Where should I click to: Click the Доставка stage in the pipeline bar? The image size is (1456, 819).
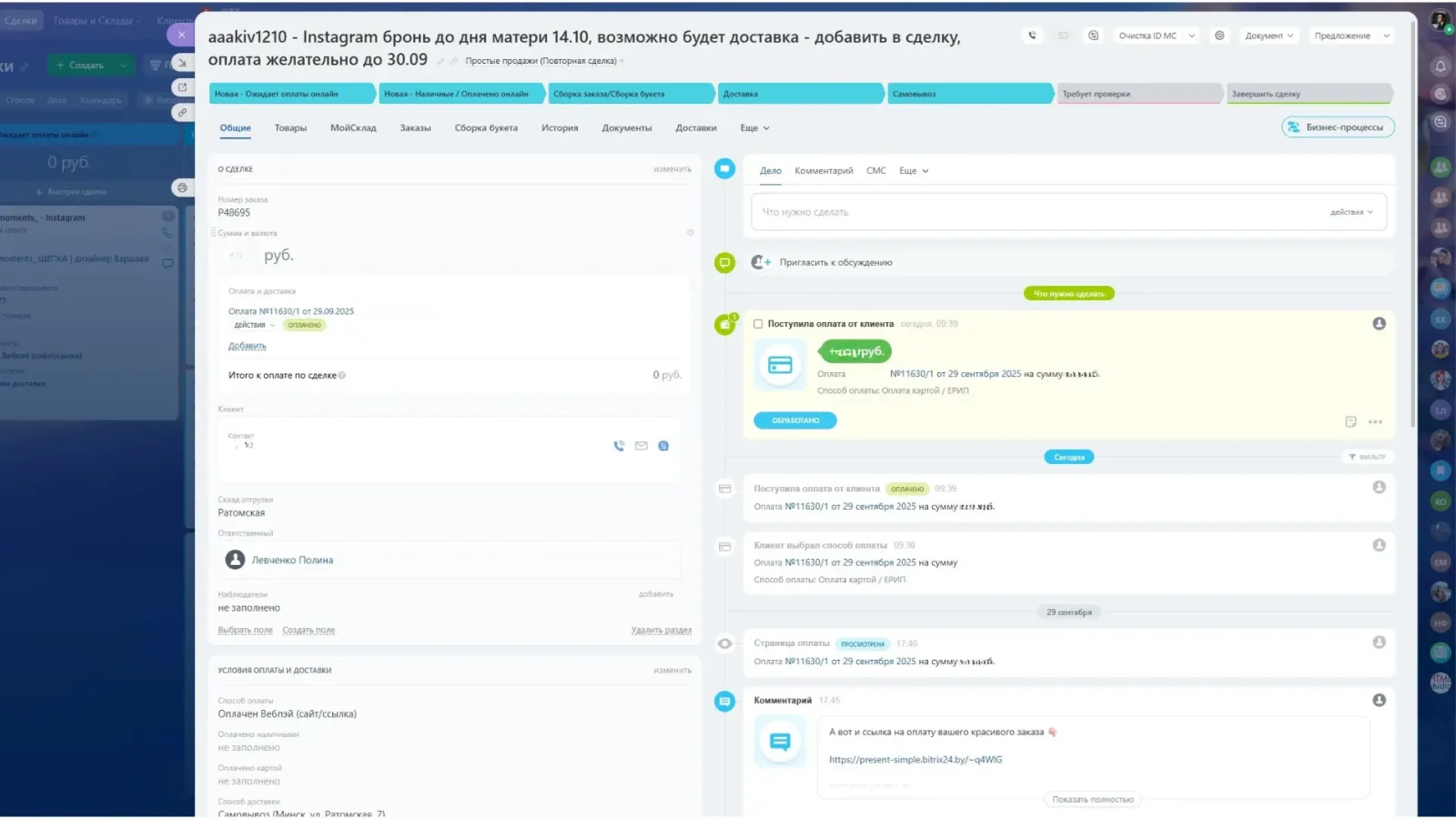800,93
